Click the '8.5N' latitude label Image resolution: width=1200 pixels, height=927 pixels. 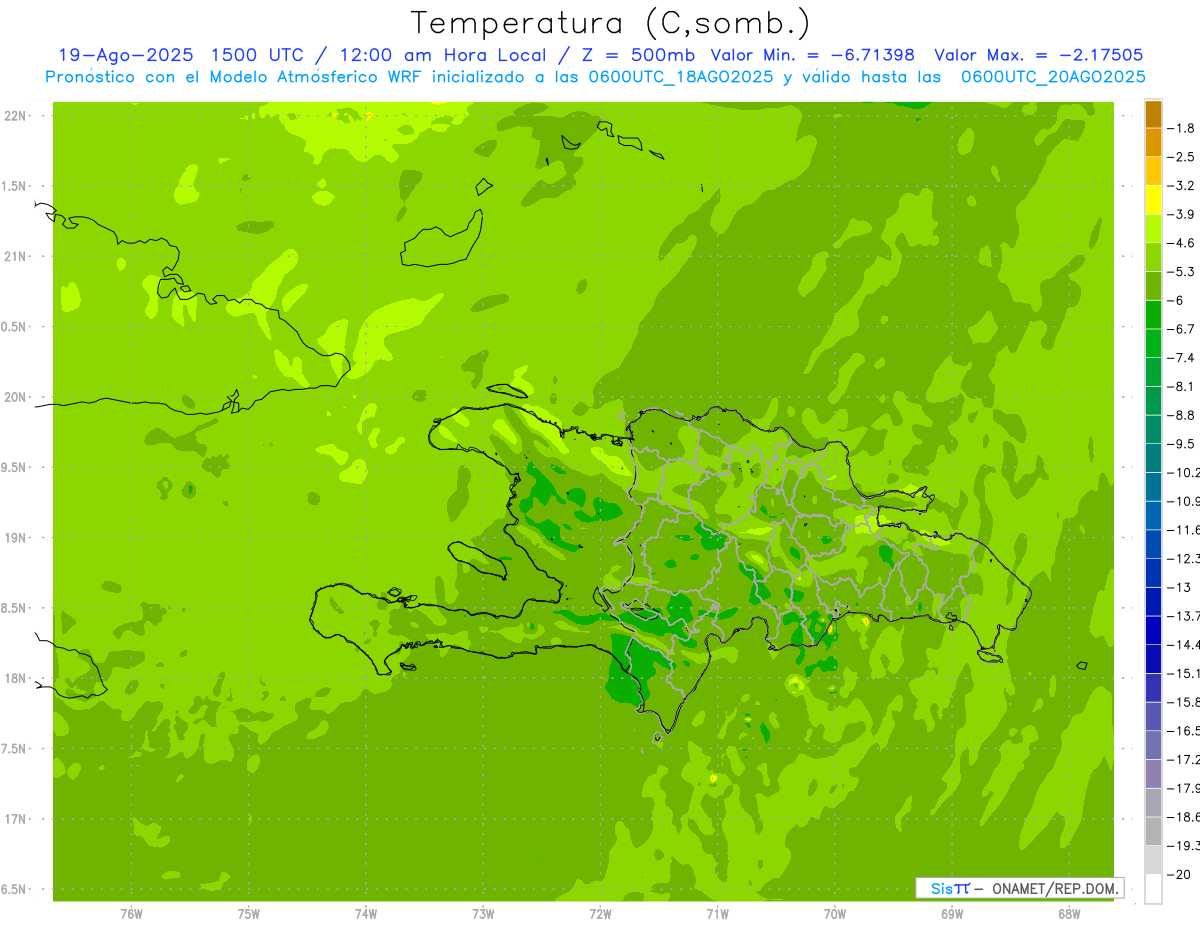point(15,609)
